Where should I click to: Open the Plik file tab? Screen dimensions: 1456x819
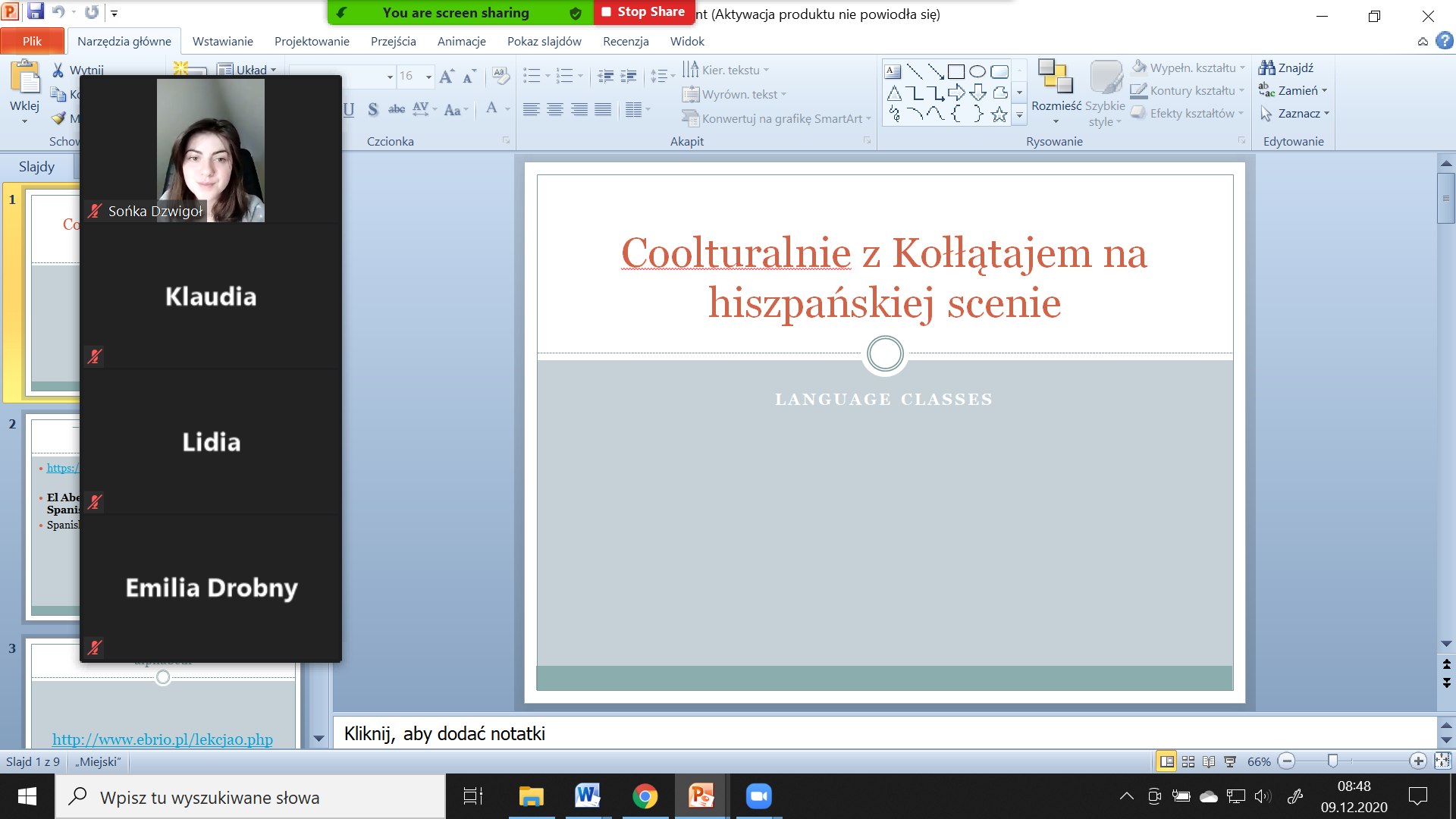[x=32, y=41]
